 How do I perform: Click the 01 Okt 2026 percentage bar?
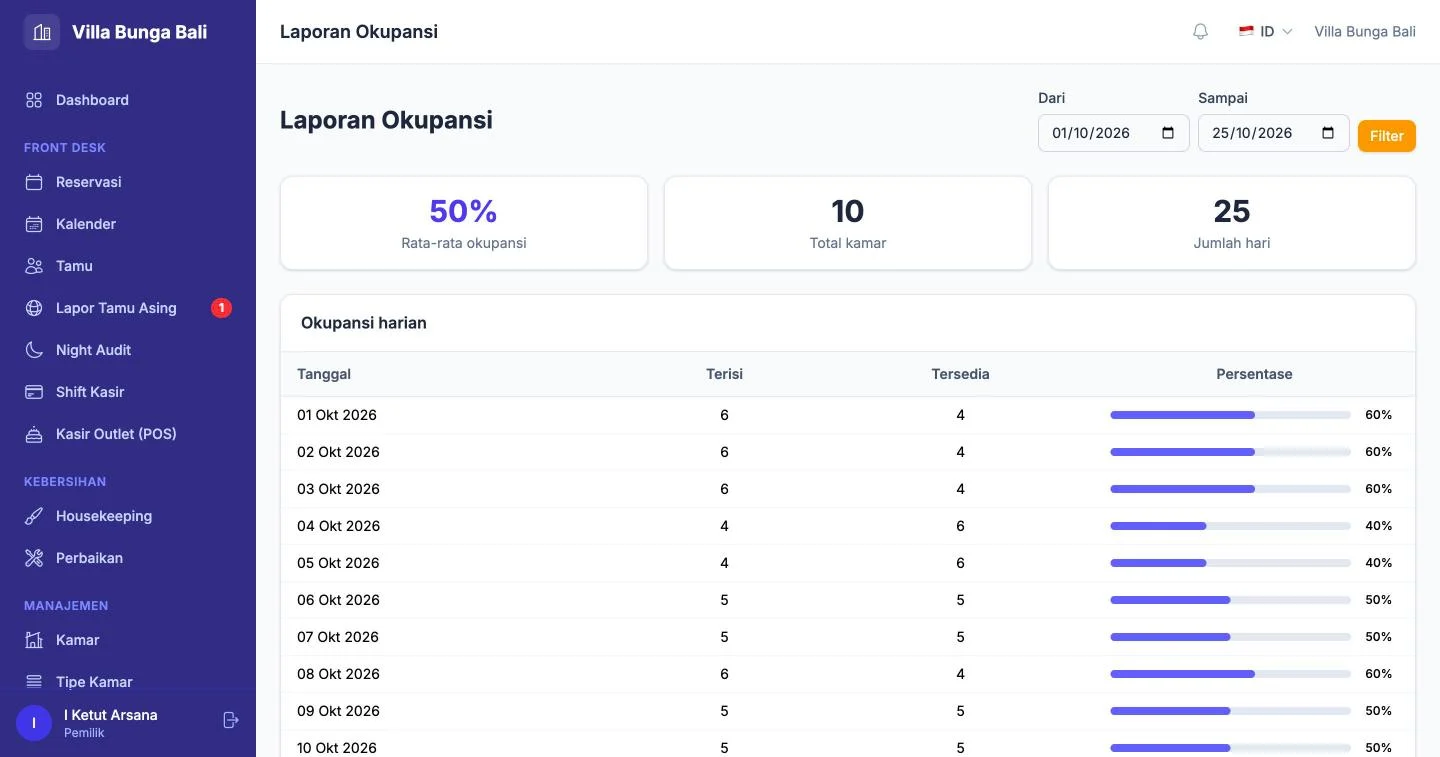1230,415
